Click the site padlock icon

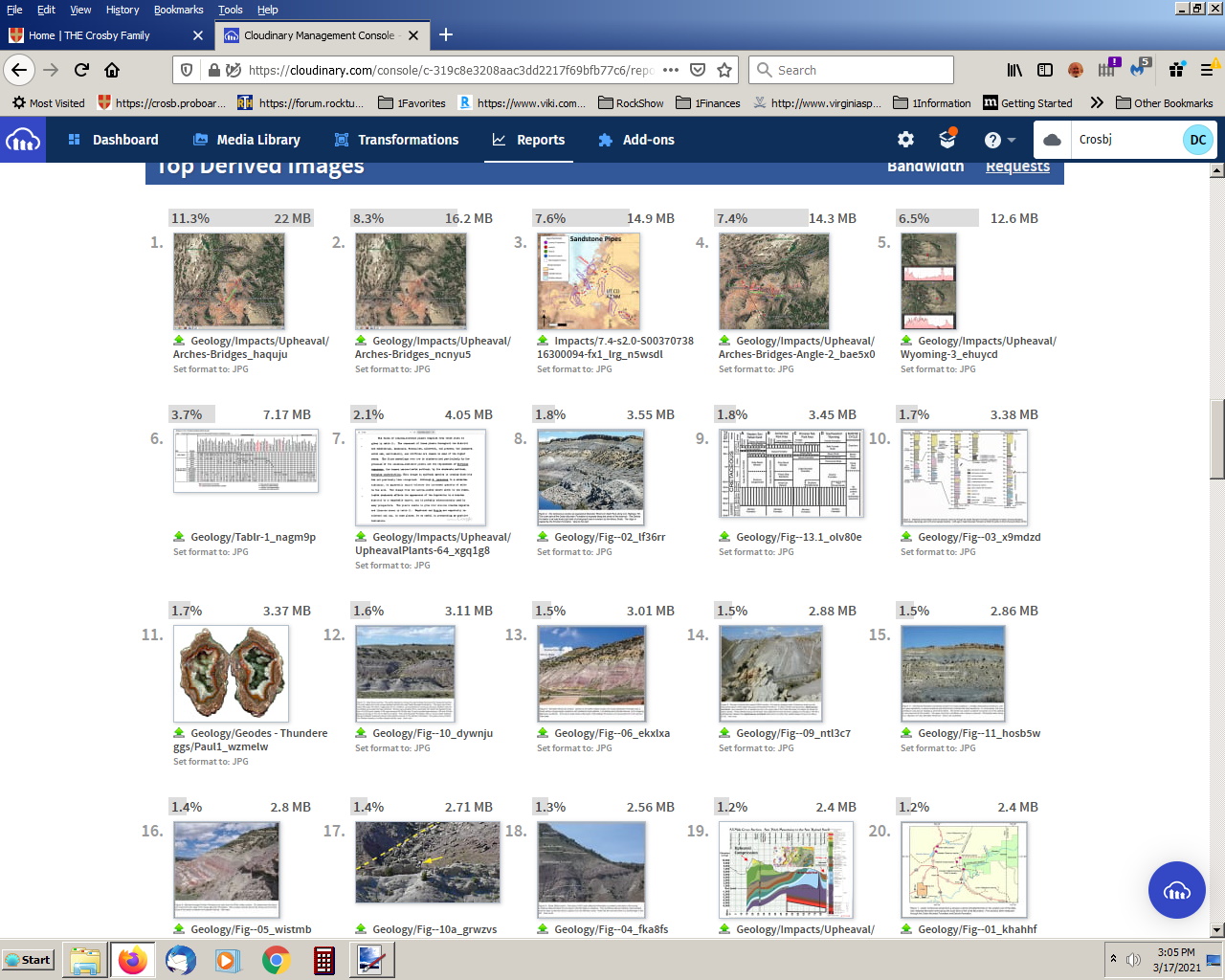[214, 70]
